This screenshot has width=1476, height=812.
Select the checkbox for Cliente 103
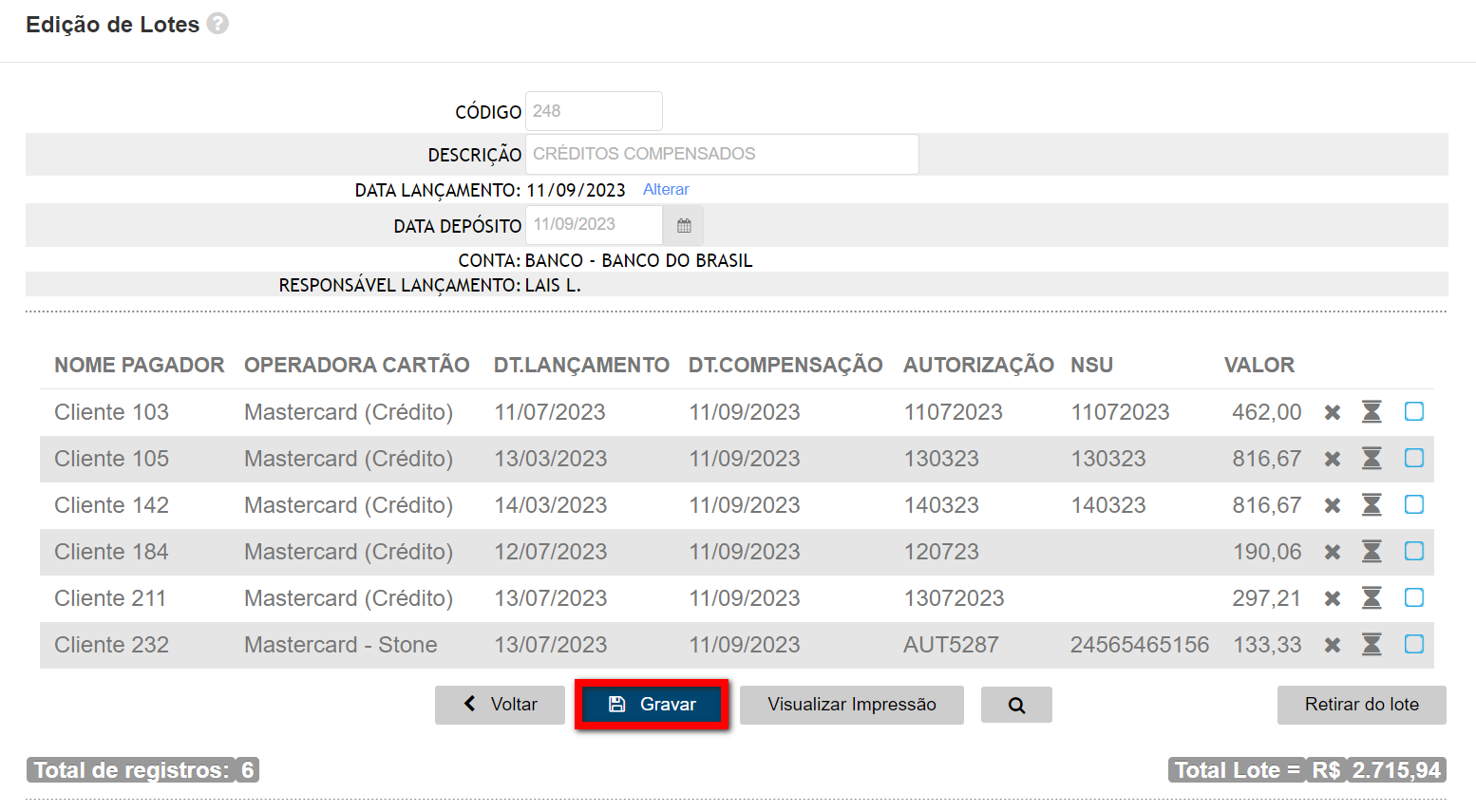1414,411
